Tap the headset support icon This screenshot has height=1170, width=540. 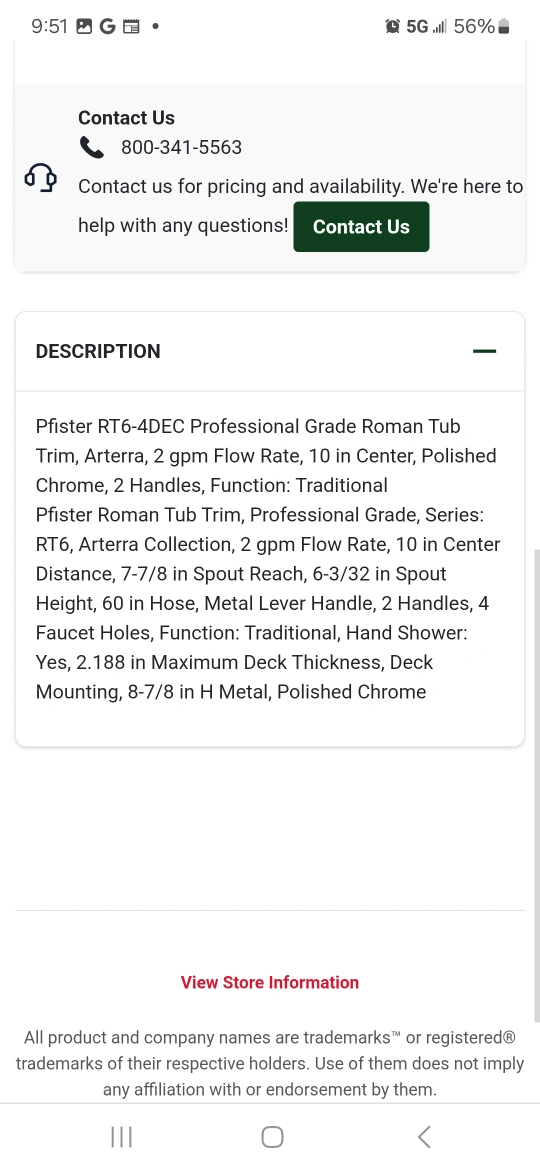(40, 179)
